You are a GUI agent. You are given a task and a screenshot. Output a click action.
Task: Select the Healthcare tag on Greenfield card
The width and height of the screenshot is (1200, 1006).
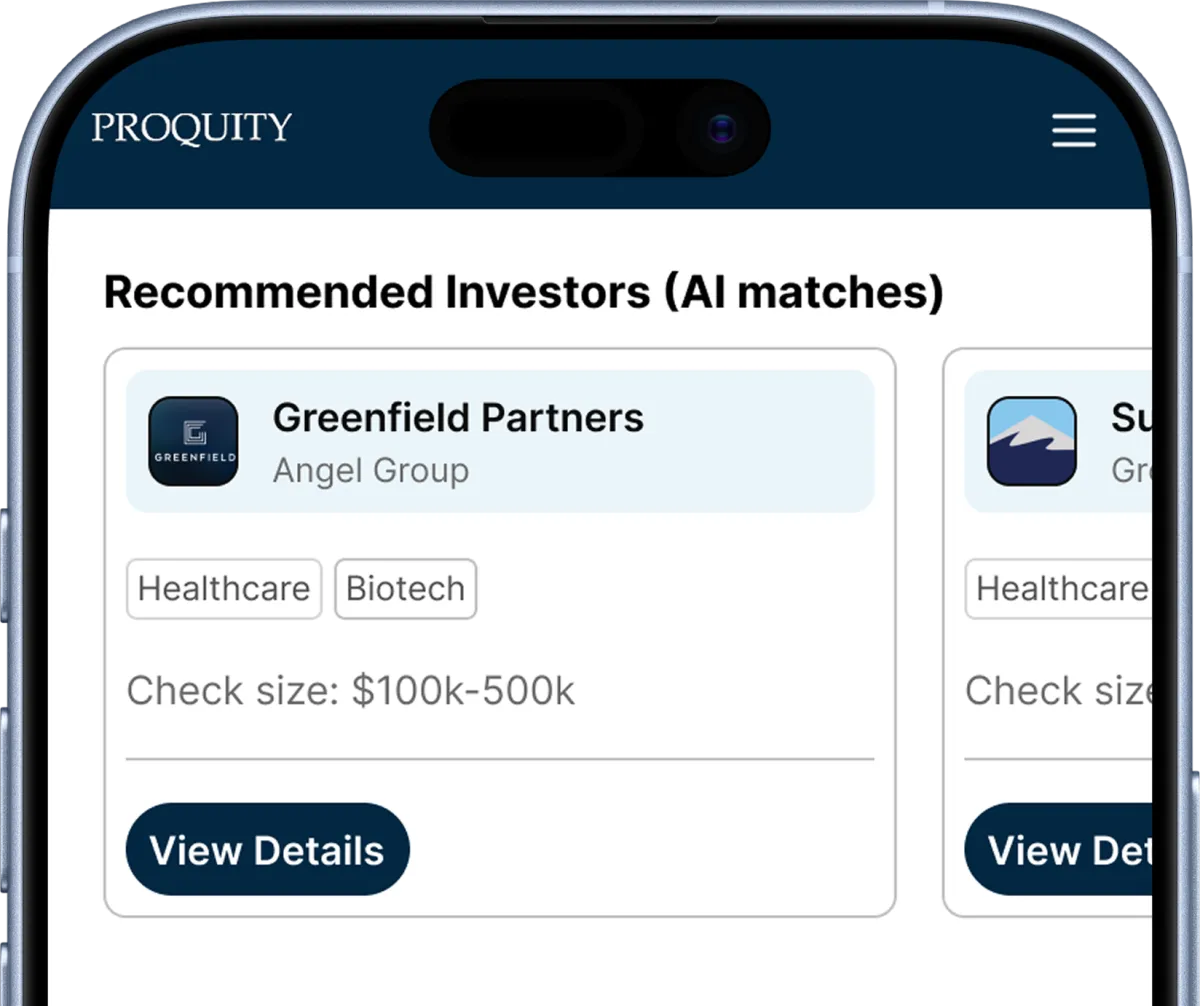coord(224,589)
